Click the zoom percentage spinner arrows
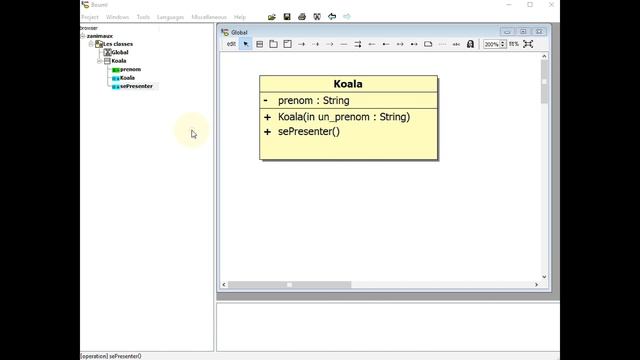Screen dimensions: 640x360 click(x=503, y=44)
